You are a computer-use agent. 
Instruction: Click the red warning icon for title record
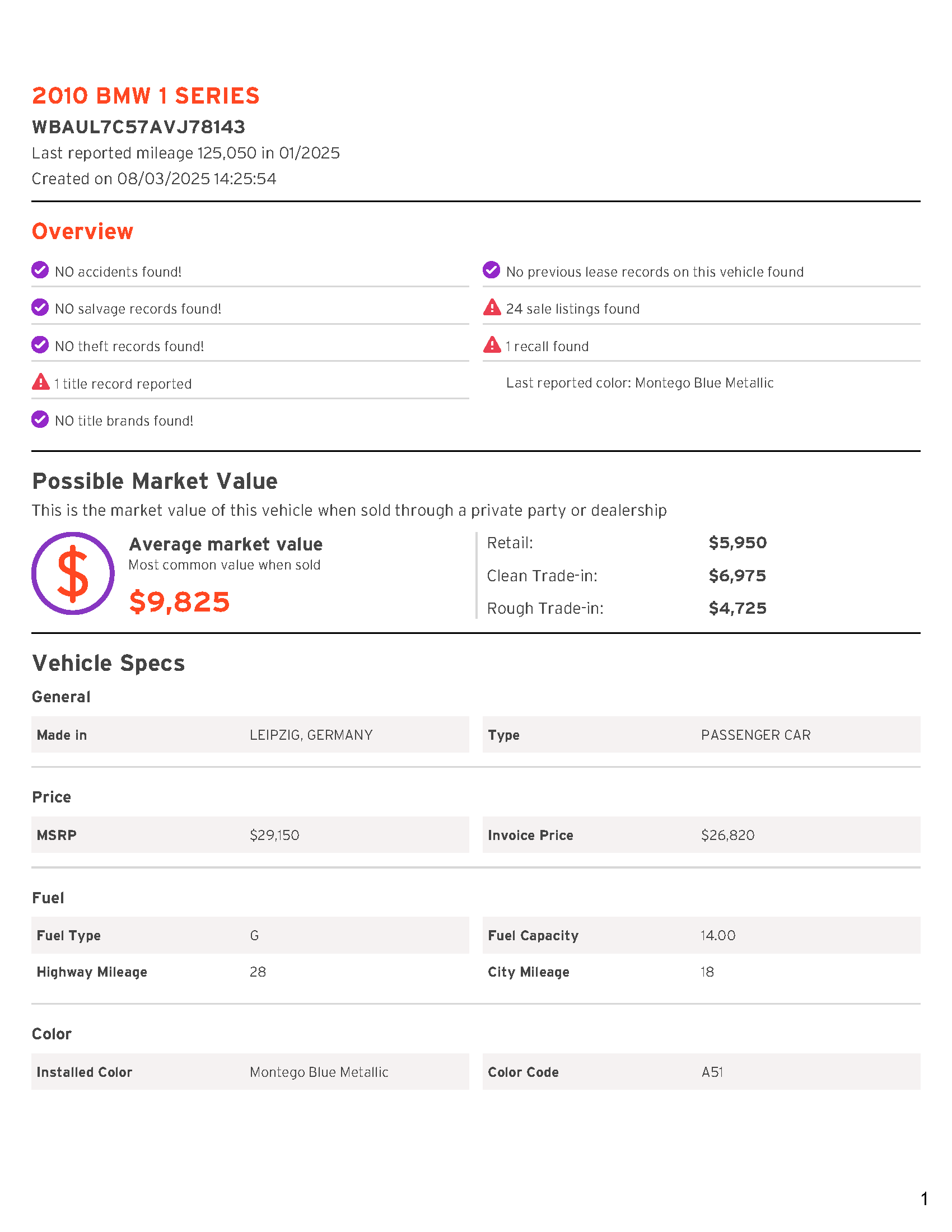point(41,382)
